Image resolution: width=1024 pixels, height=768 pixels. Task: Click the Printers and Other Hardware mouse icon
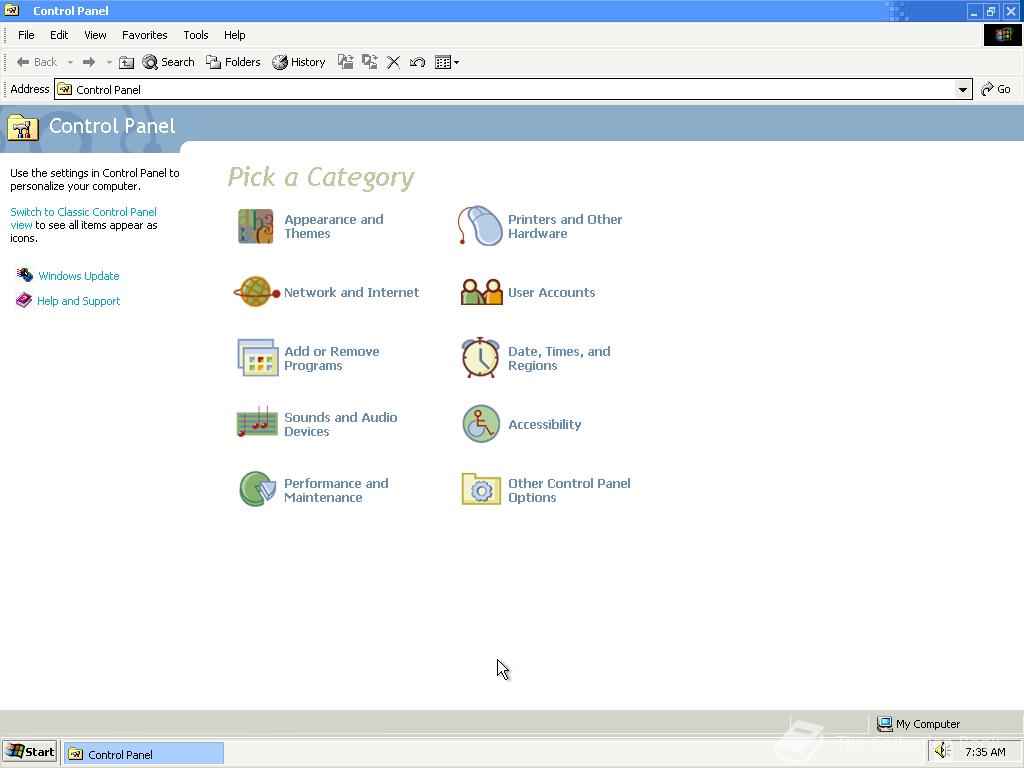480,225
